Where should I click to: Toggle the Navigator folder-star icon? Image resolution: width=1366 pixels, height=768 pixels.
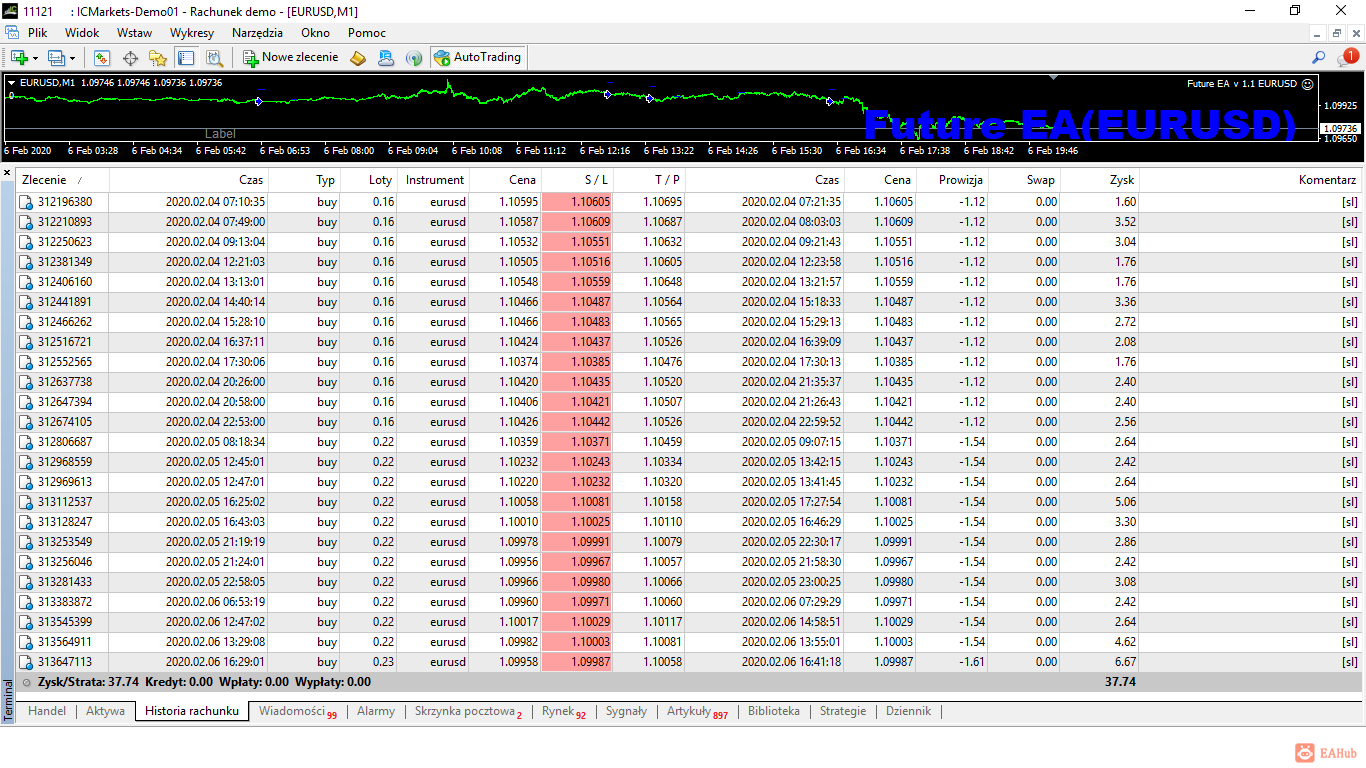click(158, 58)
